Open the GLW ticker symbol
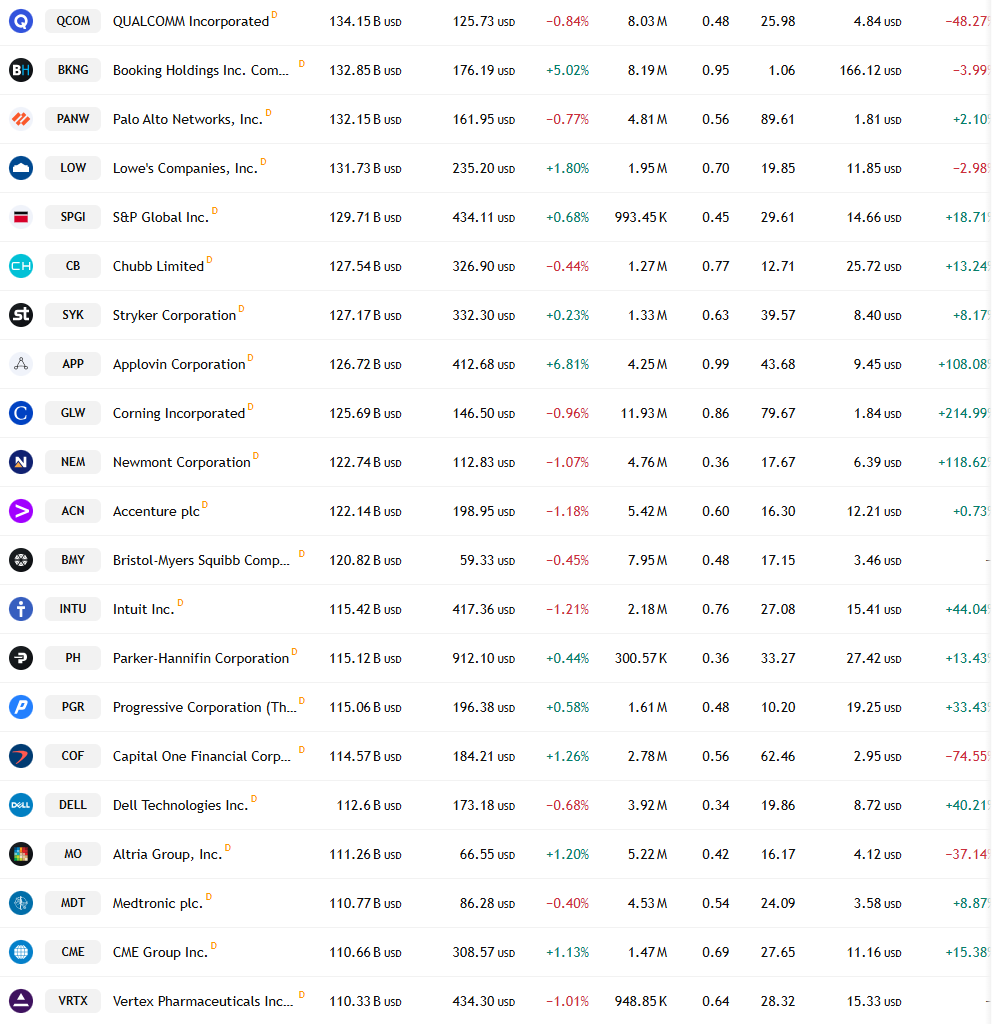 (73, 413)
